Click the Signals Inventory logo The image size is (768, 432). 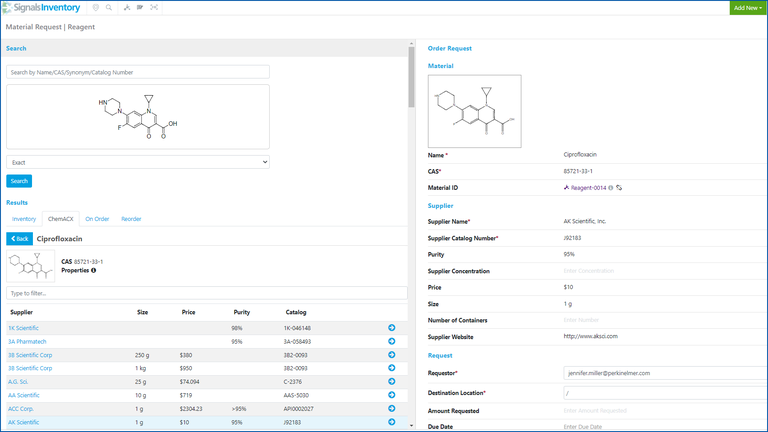click(x=41, y=8)
